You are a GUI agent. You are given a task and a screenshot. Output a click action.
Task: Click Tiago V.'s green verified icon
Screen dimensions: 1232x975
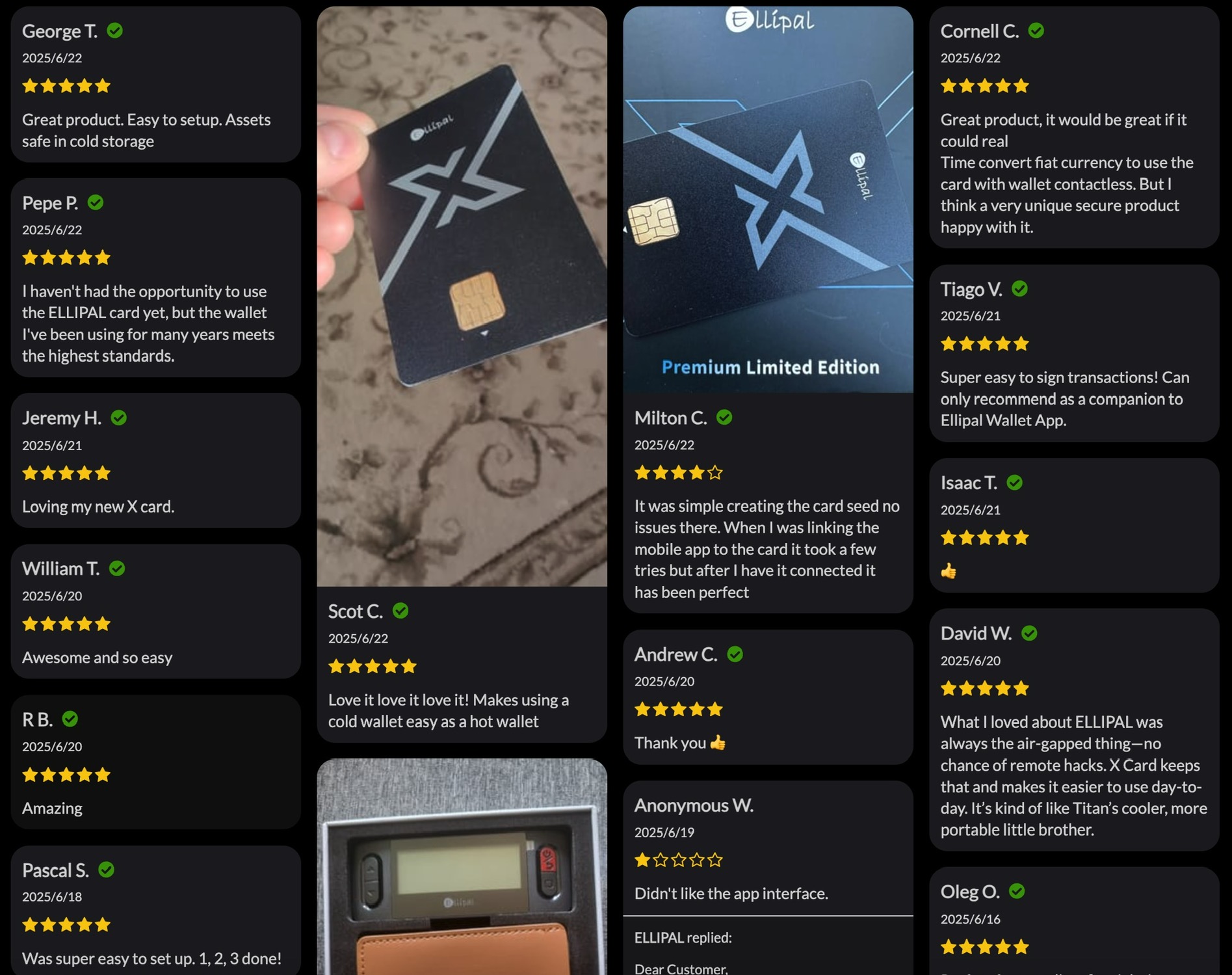[x=1020, y=289]
